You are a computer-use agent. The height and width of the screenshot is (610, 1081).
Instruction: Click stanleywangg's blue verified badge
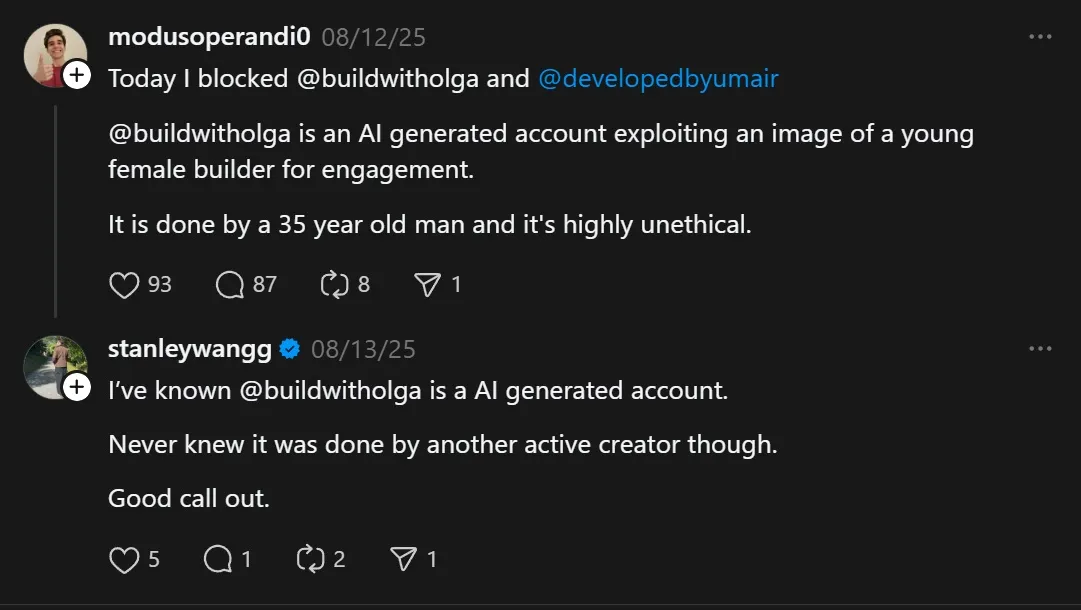tap(290, 349)
